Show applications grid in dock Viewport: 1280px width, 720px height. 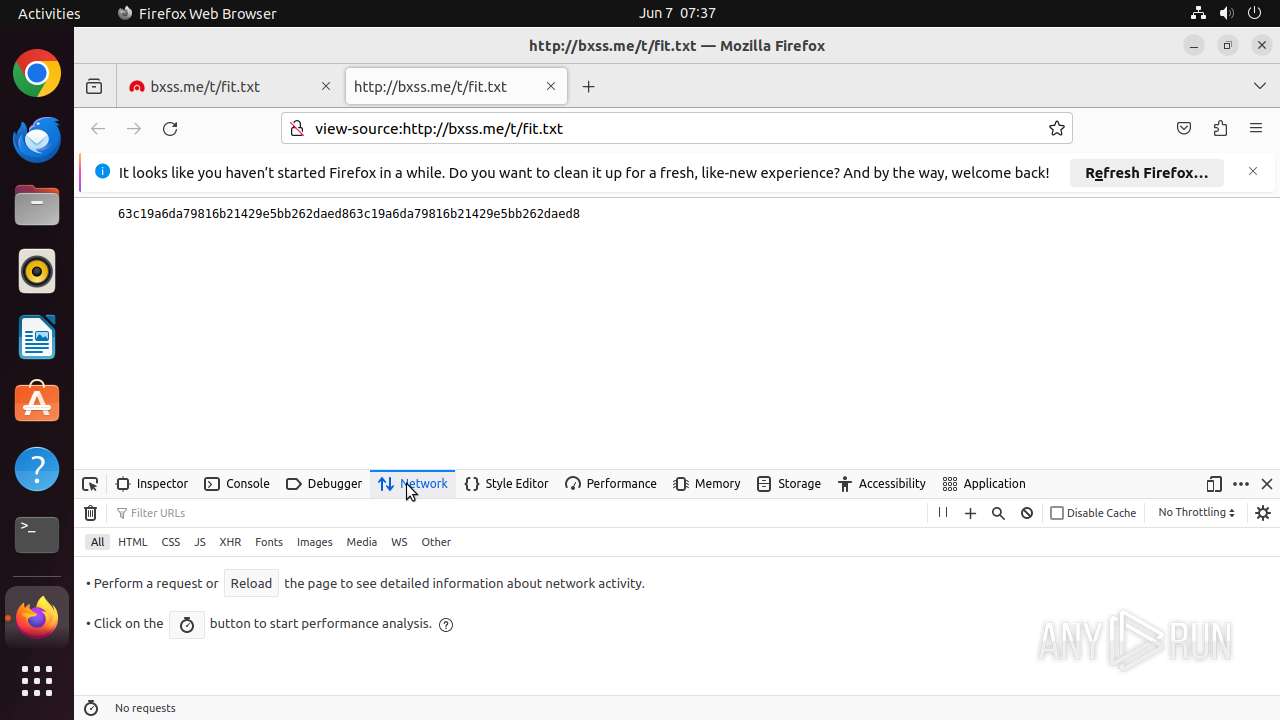click(37, 680)
